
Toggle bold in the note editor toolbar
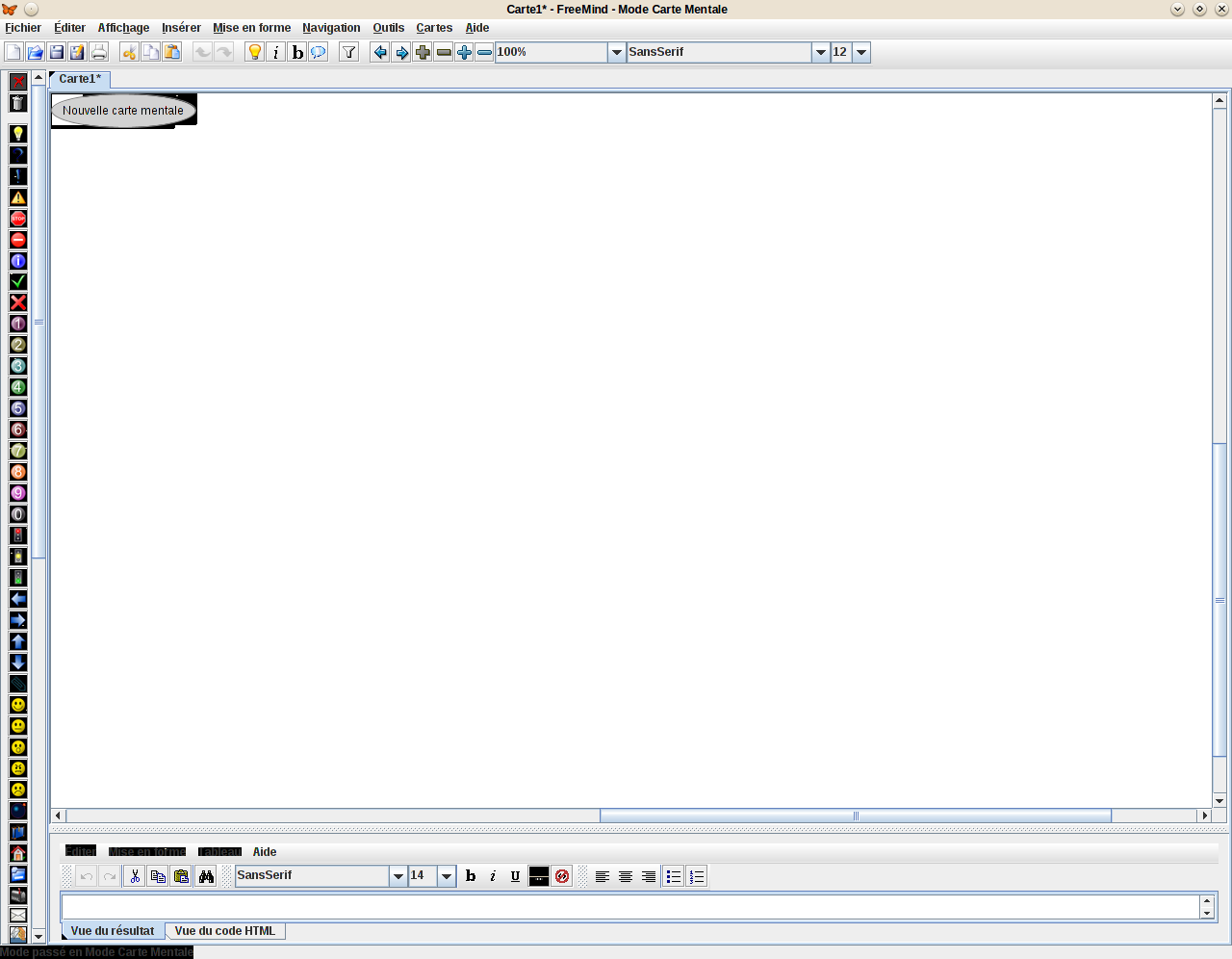pyautogui.click(x=471, y=876)
